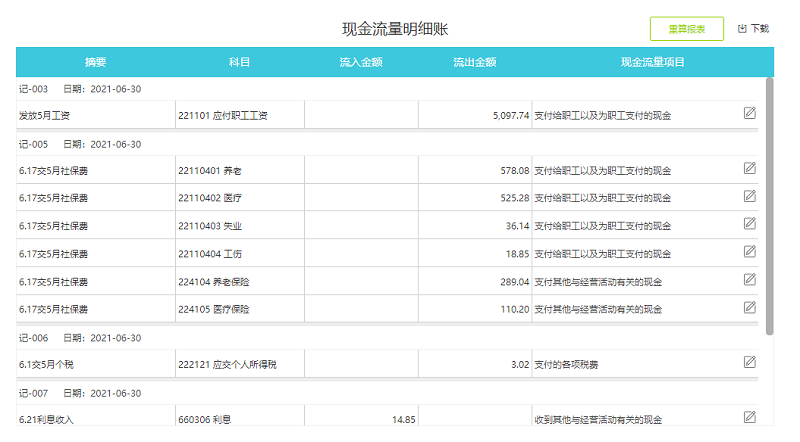Viewport: 800px width, 442px height.
Task: Click the 摘要 column header
Action: [95, 62]
